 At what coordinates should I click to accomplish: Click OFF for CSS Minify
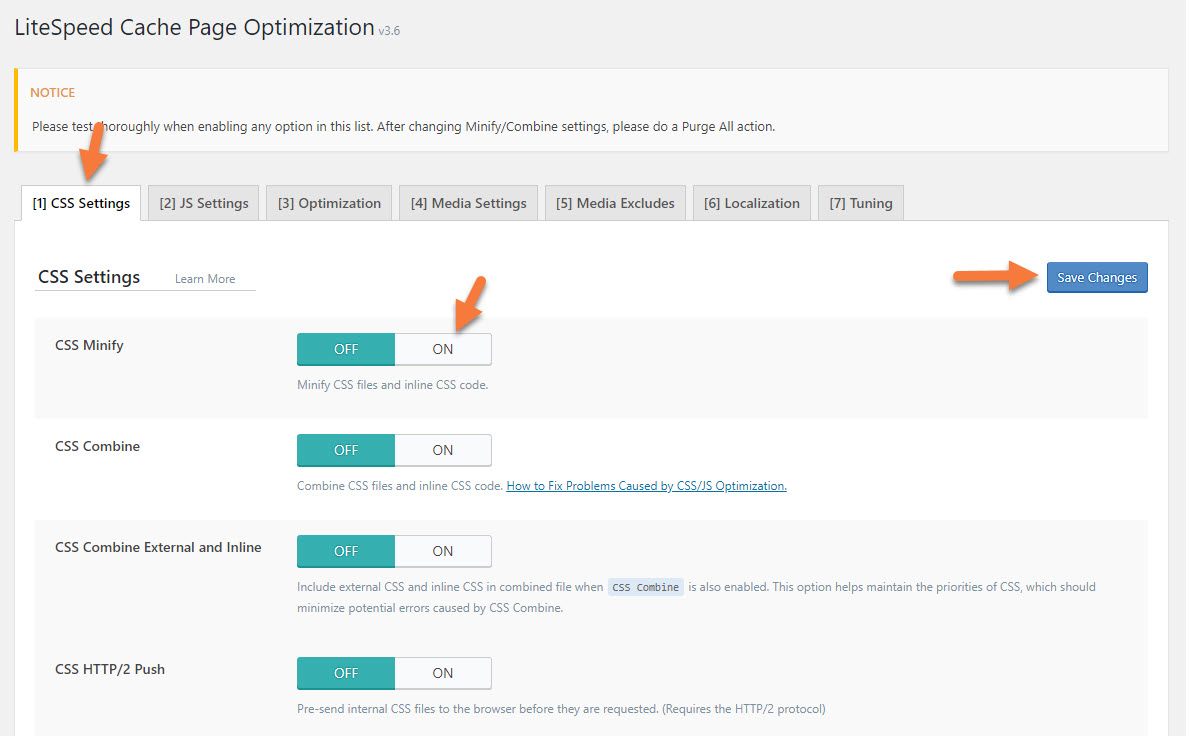pyautogui.click(x=345, y=348)
